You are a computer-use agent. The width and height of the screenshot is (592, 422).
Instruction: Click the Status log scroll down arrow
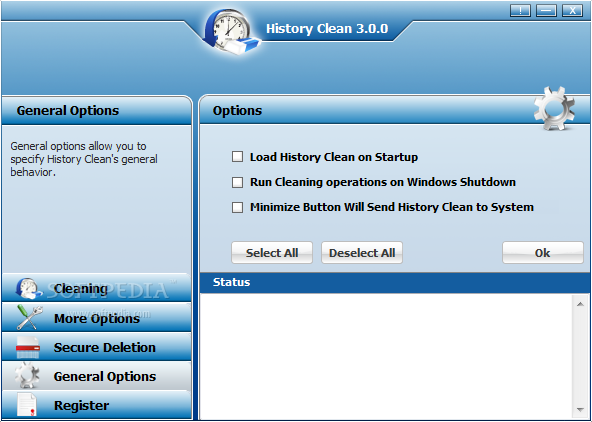(x=580, y=410)
